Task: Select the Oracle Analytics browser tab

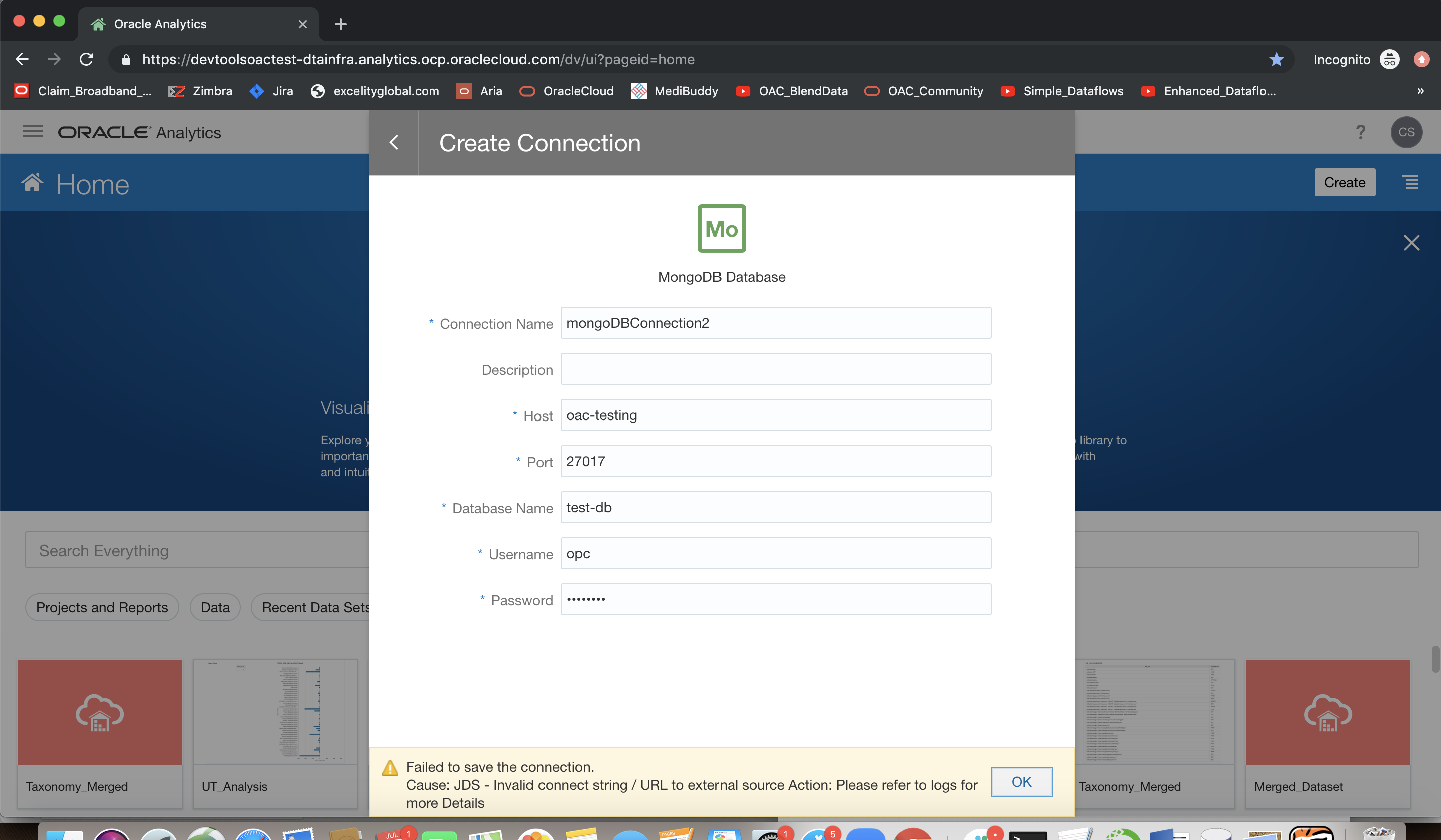Action: (x=198, y=24)
